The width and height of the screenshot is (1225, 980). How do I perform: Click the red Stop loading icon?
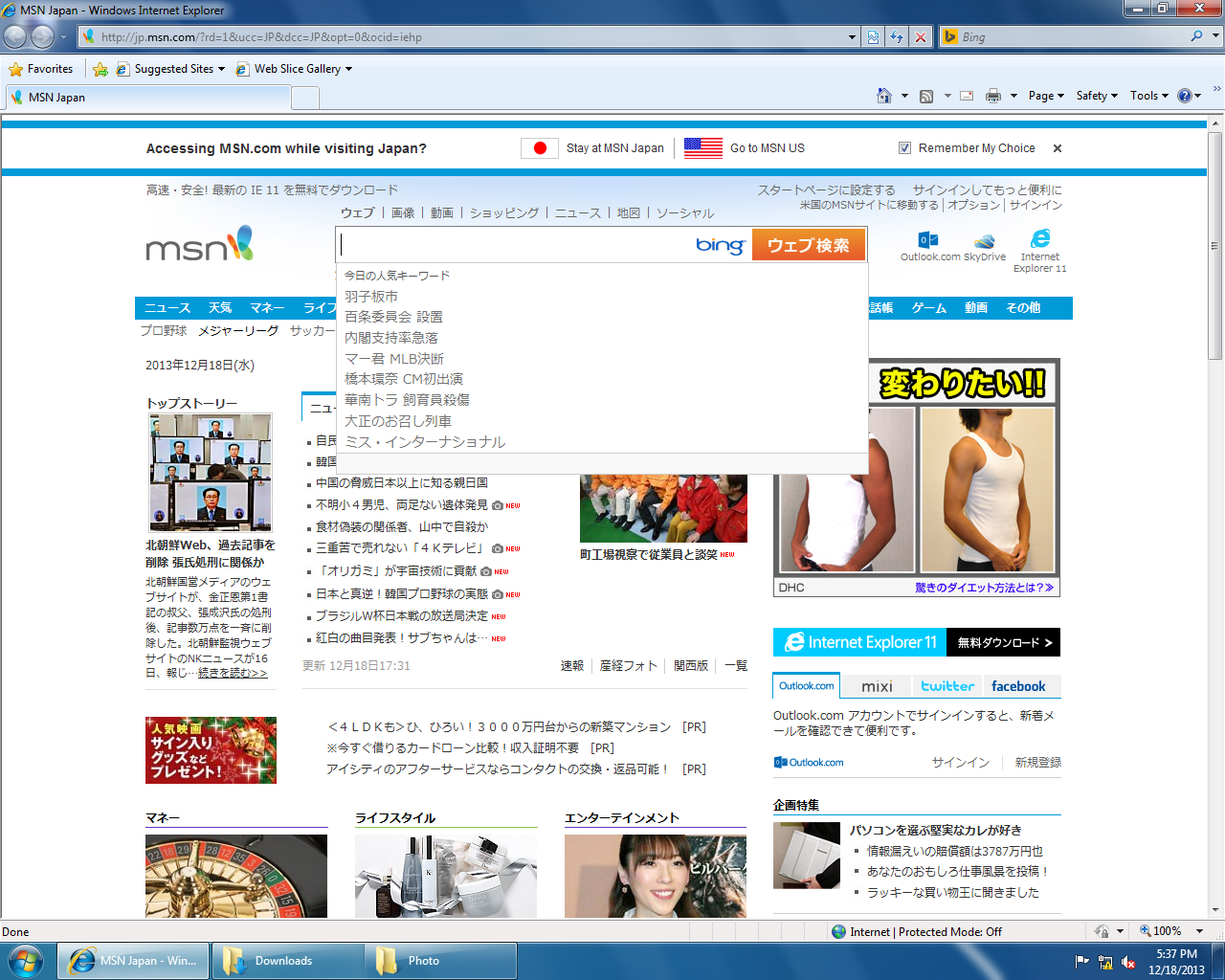pyautogui.click(x=921, y=36)
